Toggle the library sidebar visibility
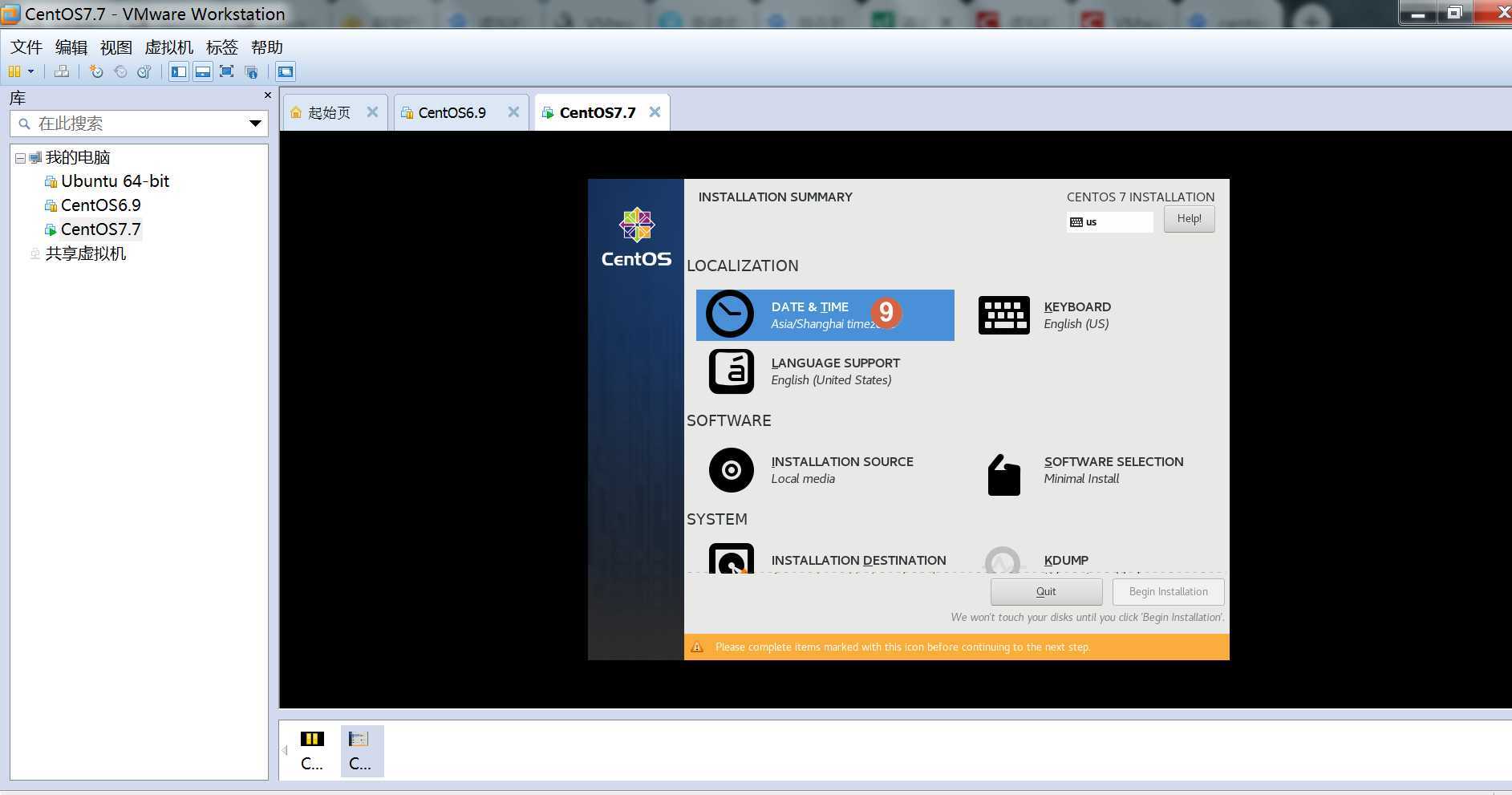This screenshot has width=1512, height=795. pyautogui.click(x=178, y=71)
